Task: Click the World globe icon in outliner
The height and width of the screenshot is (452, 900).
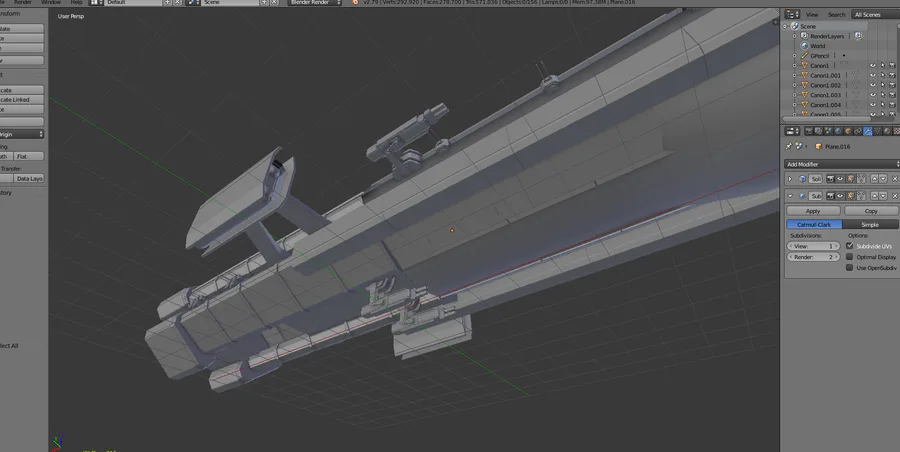Action: coord(805,46)
